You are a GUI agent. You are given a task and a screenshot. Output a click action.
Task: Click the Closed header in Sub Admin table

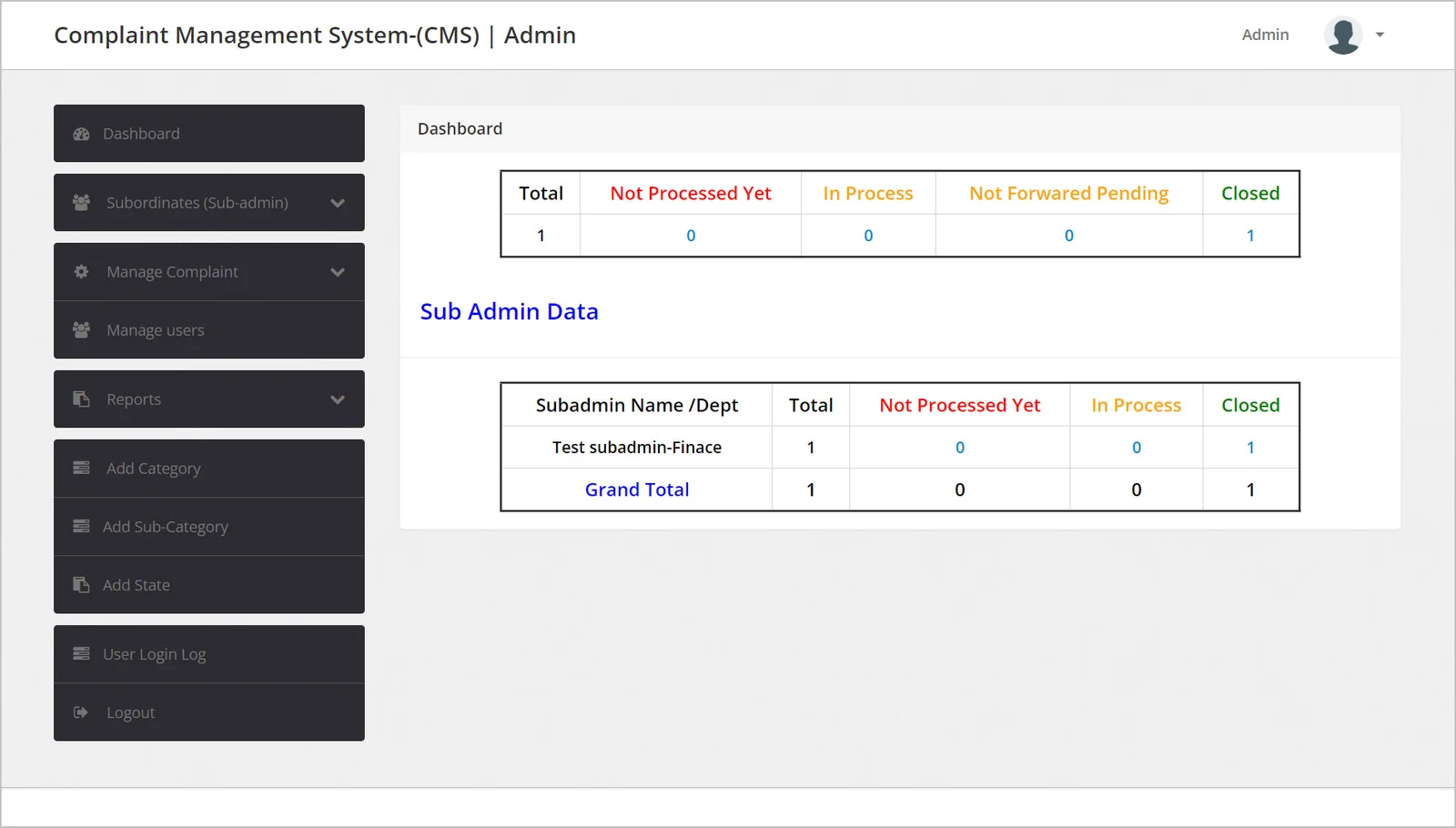point(1250,405)
